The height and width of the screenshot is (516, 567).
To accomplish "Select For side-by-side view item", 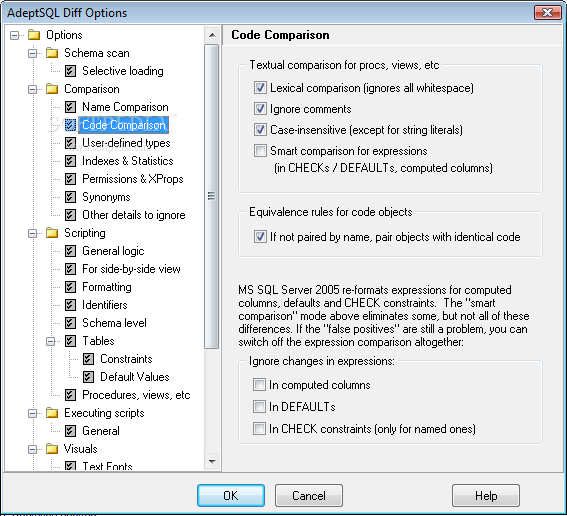I will coord(131,269).
